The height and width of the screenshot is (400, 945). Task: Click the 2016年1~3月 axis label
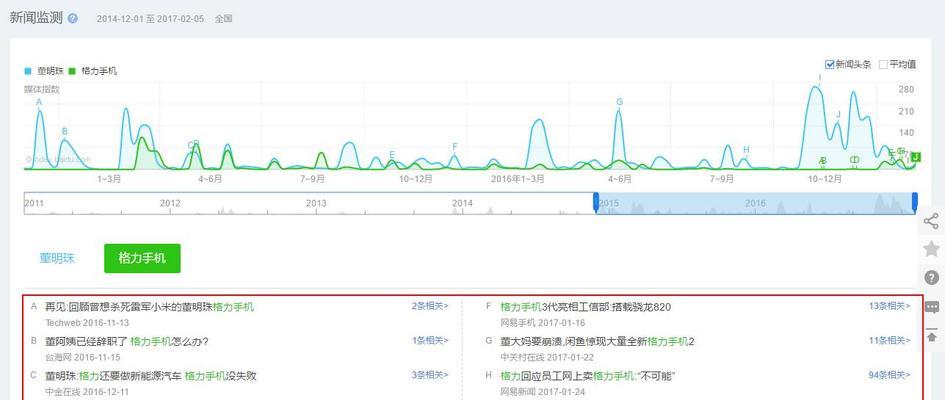(x=518, y=179)
